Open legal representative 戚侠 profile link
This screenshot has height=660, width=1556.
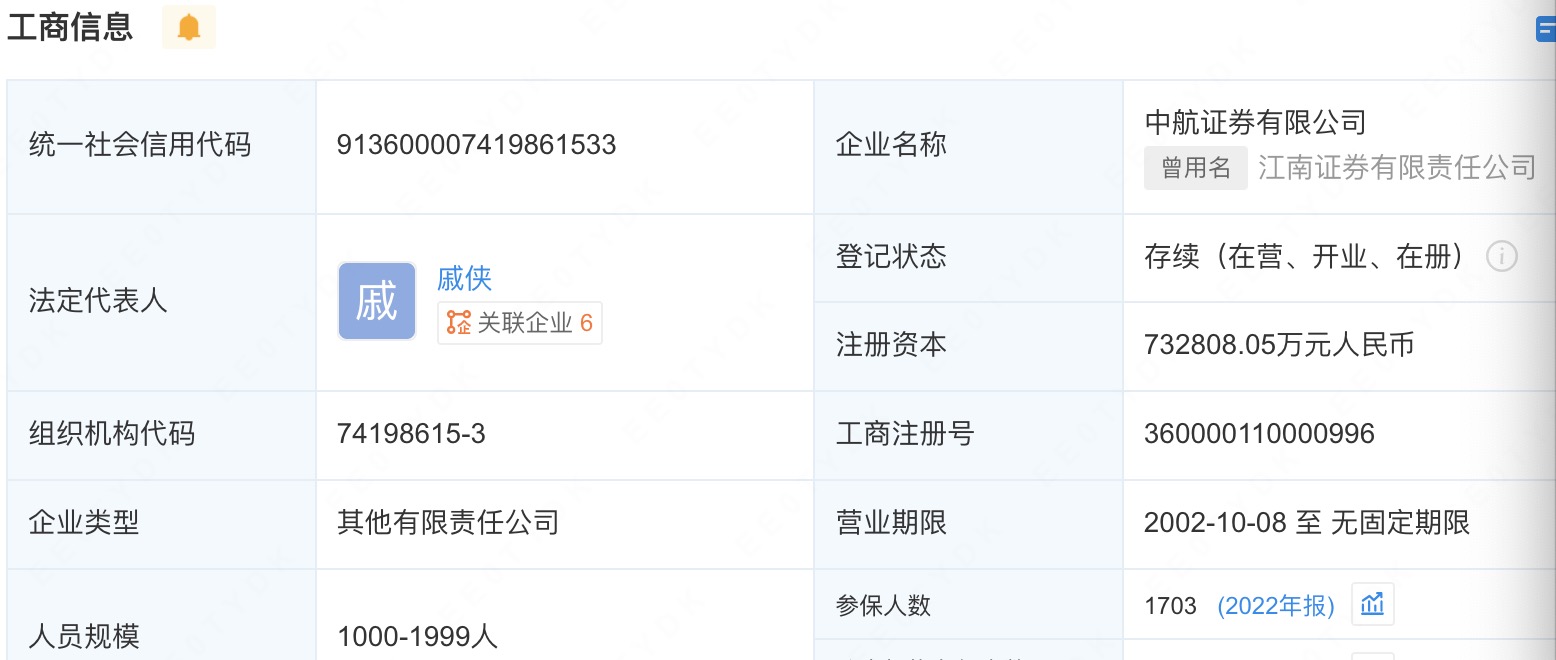(465, 279)
